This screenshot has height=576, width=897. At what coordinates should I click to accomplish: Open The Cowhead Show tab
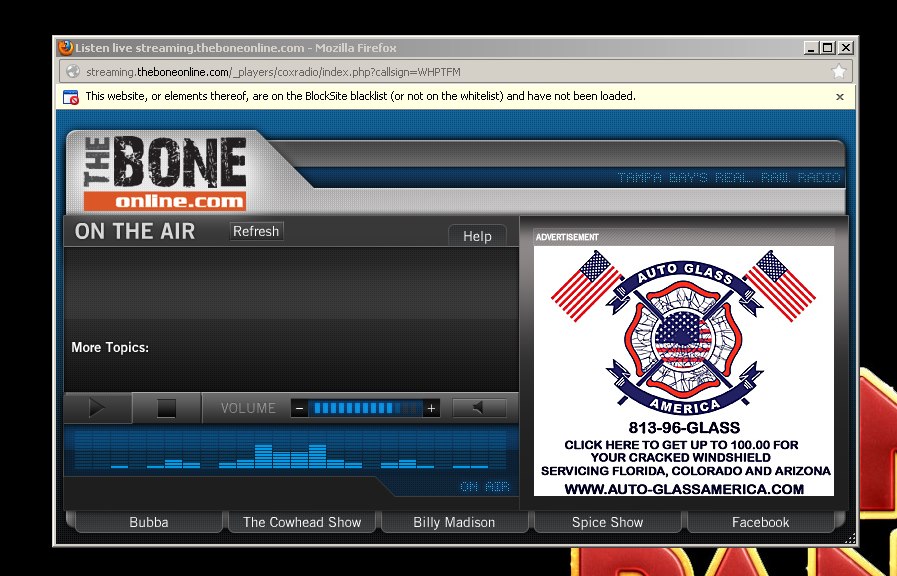point(302,522)
